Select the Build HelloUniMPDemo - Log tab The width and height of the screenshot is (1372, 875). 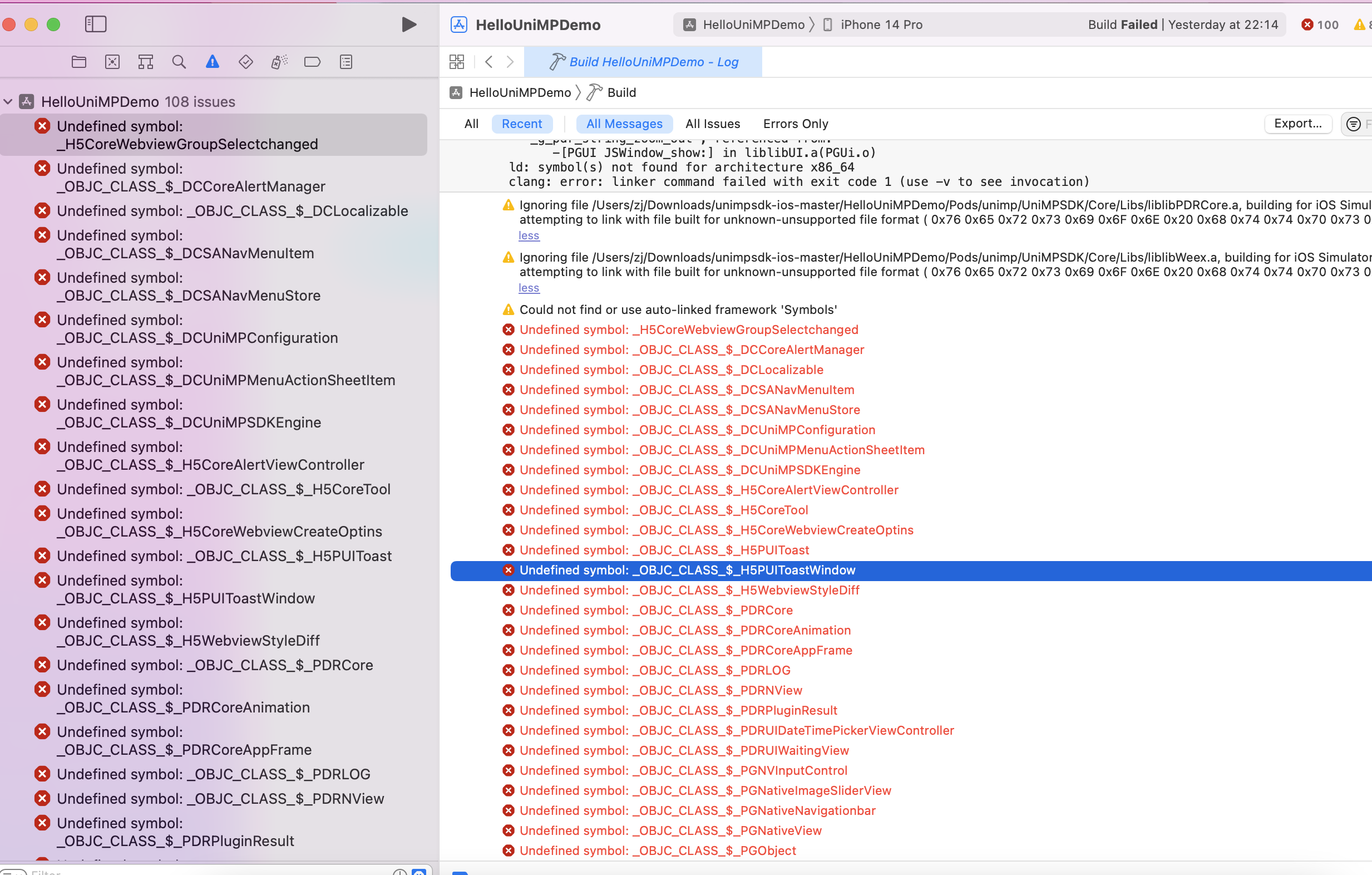coord(643,62)
